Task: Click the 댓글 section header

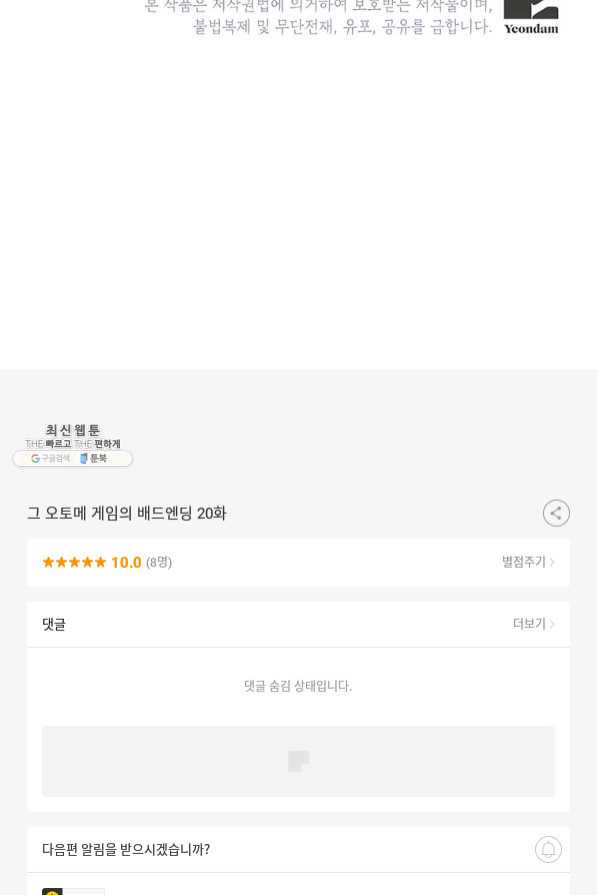Action: (54, 624)
